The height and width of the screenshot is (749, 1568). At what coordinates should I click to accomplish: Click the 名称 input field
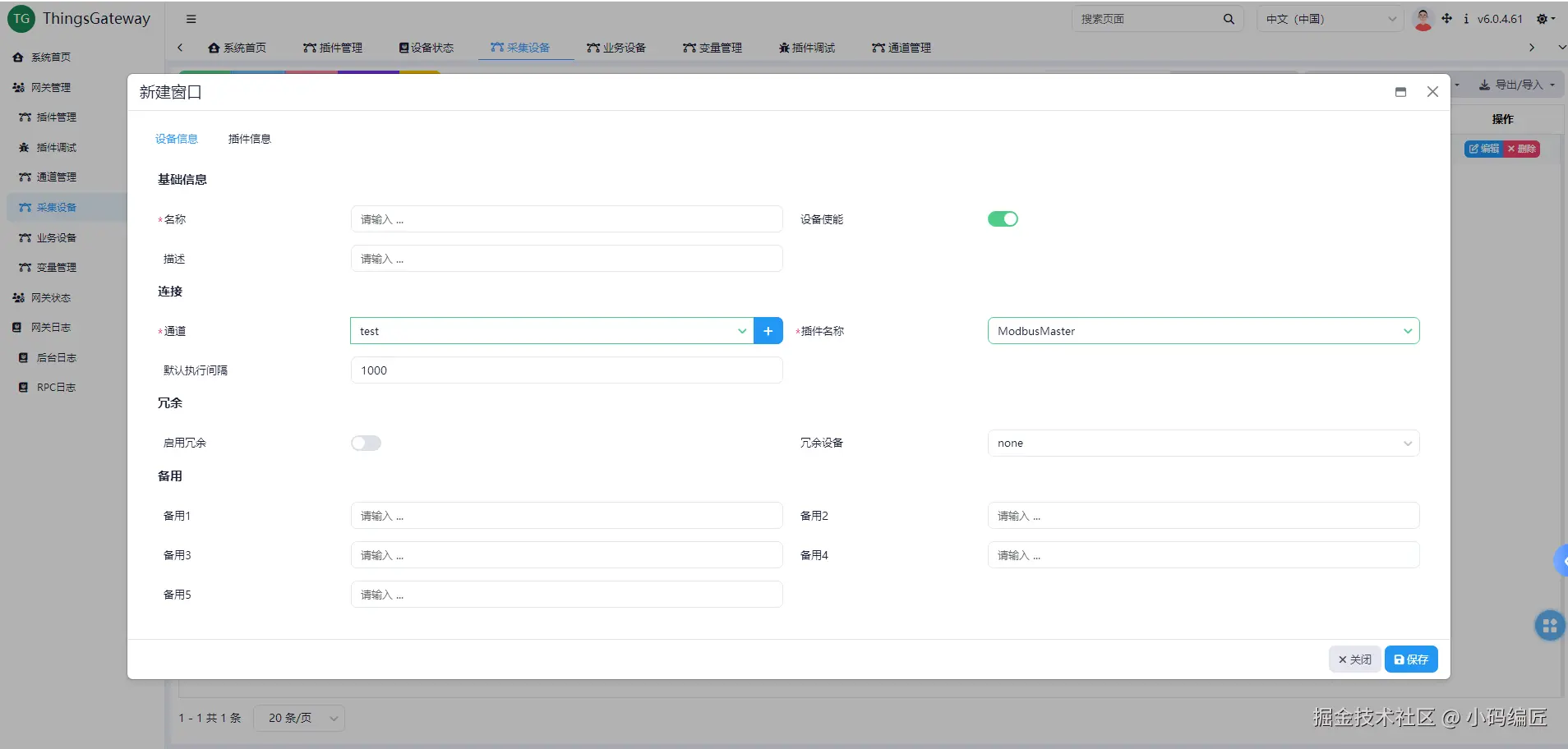pyautogui.click(x=566, y=219)
